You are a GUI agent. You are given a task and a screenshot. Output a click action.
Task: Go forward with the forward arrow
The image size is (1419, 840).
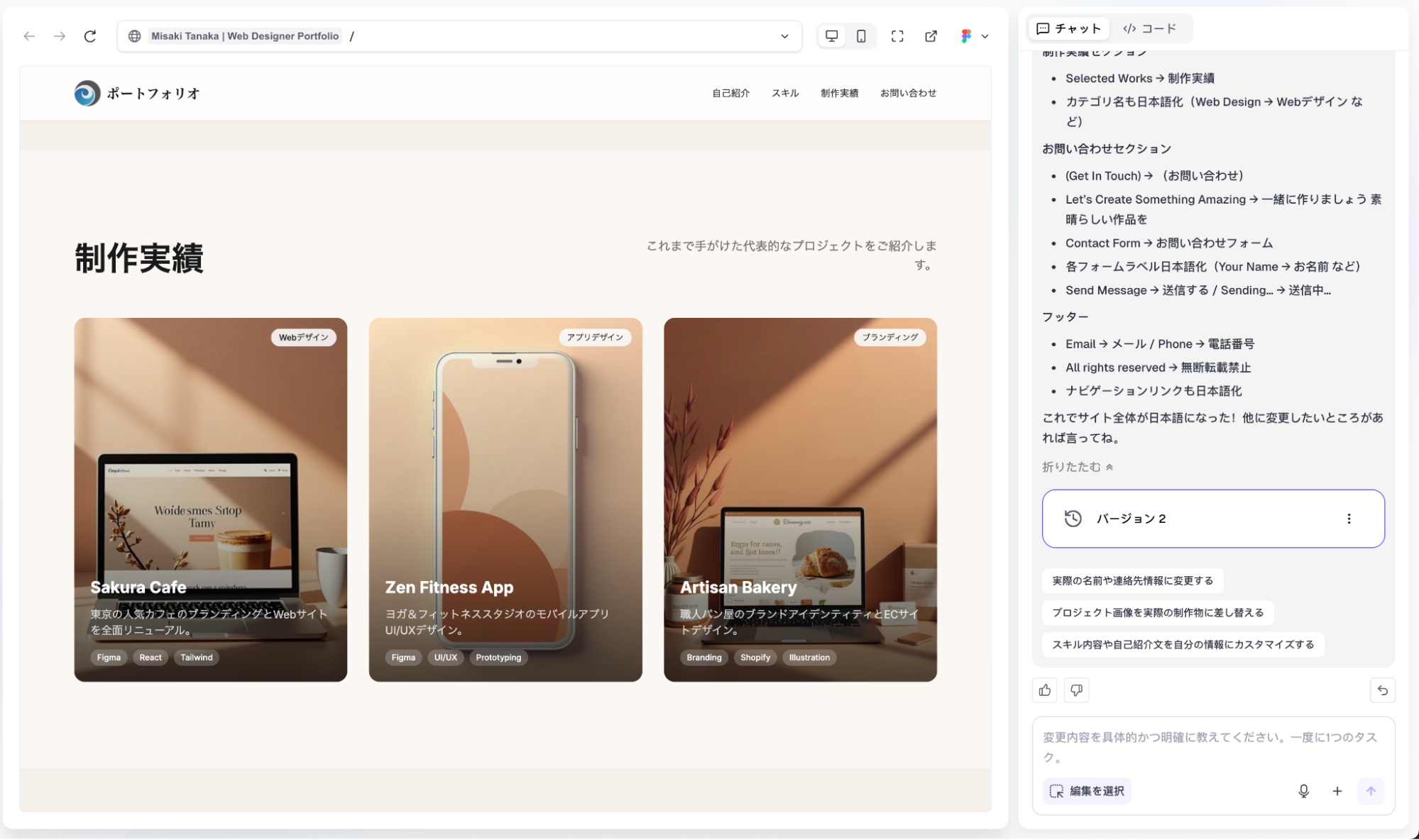[60, 36]
